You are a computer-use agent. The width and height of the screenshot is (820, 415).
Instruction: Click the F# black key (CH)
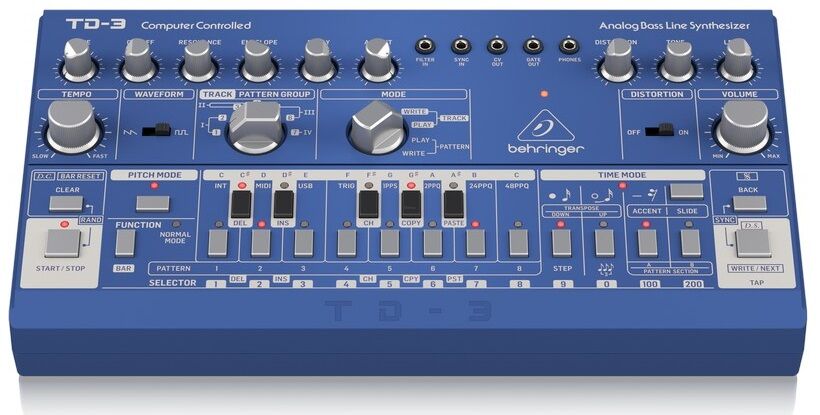pos(368,204)
